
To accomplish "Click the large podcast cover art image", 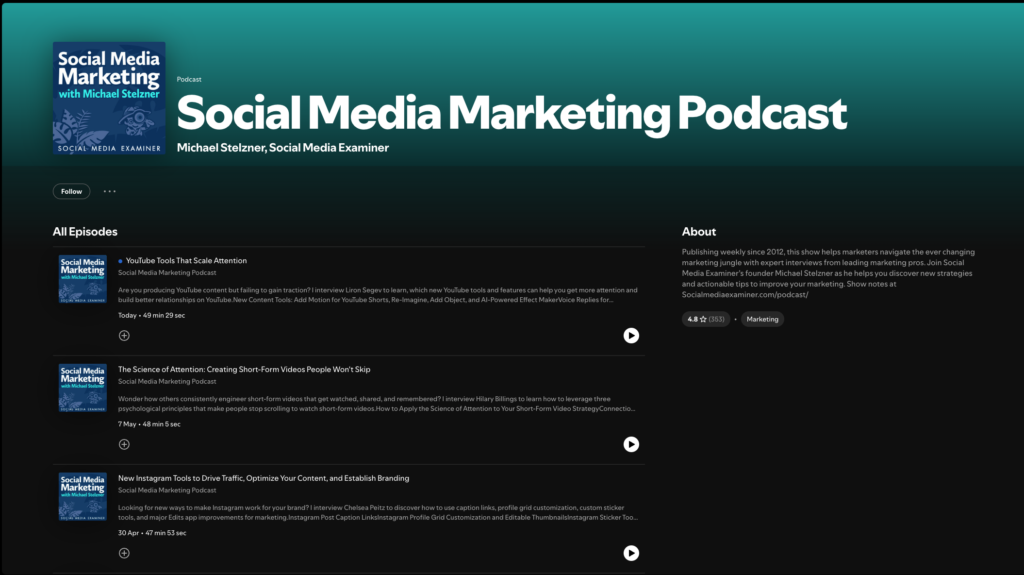I will coord(109,98).
